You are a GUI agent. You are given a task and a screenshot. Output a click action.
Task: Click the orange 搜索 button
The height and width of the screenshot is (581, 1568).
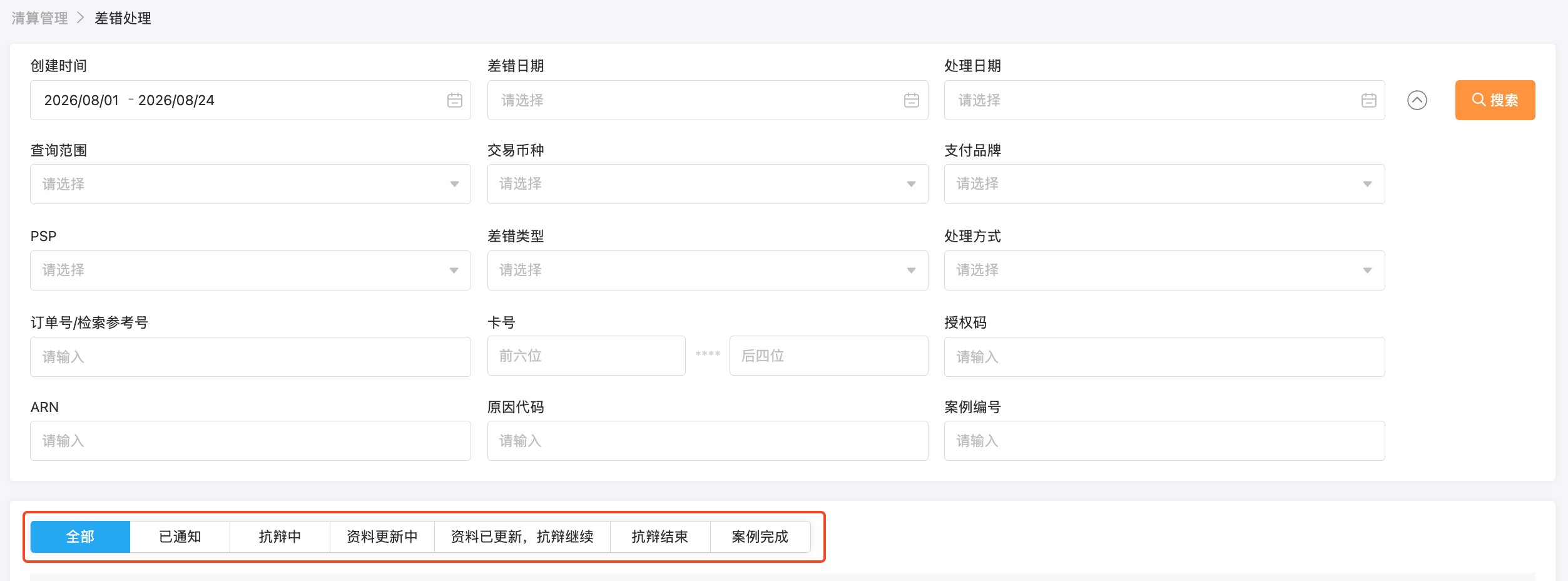1495,100
